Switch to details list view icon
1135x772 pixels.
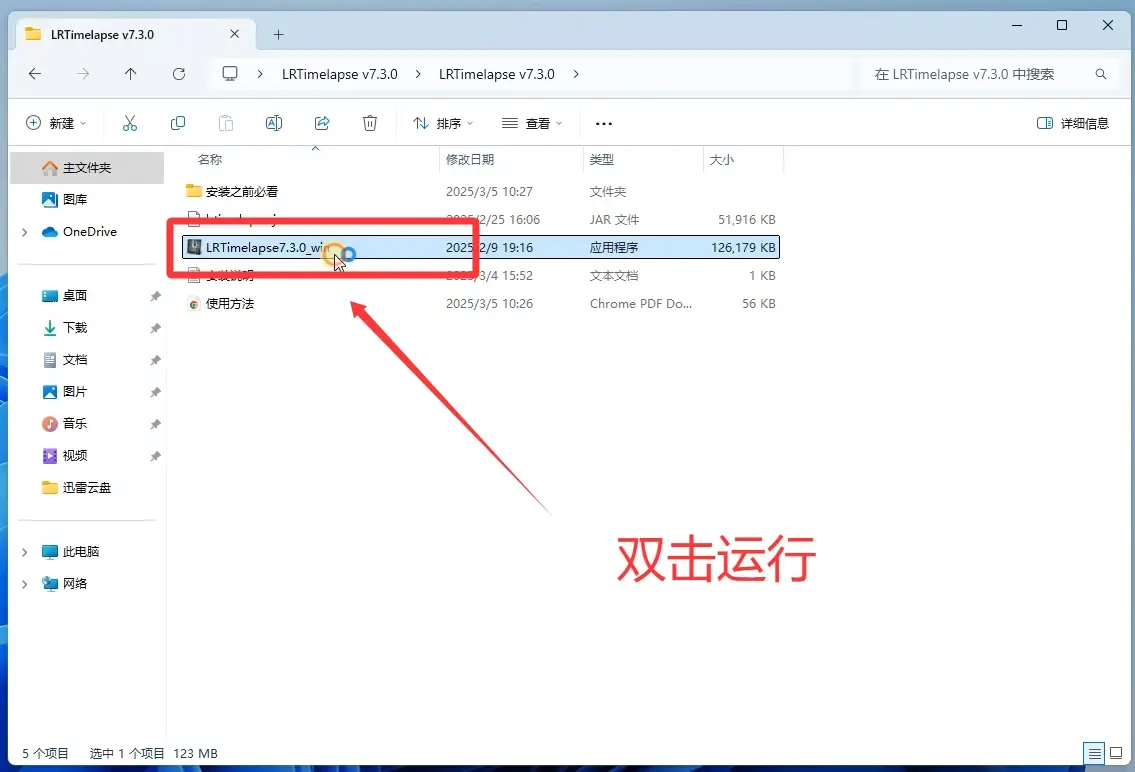pos(1094,753)
